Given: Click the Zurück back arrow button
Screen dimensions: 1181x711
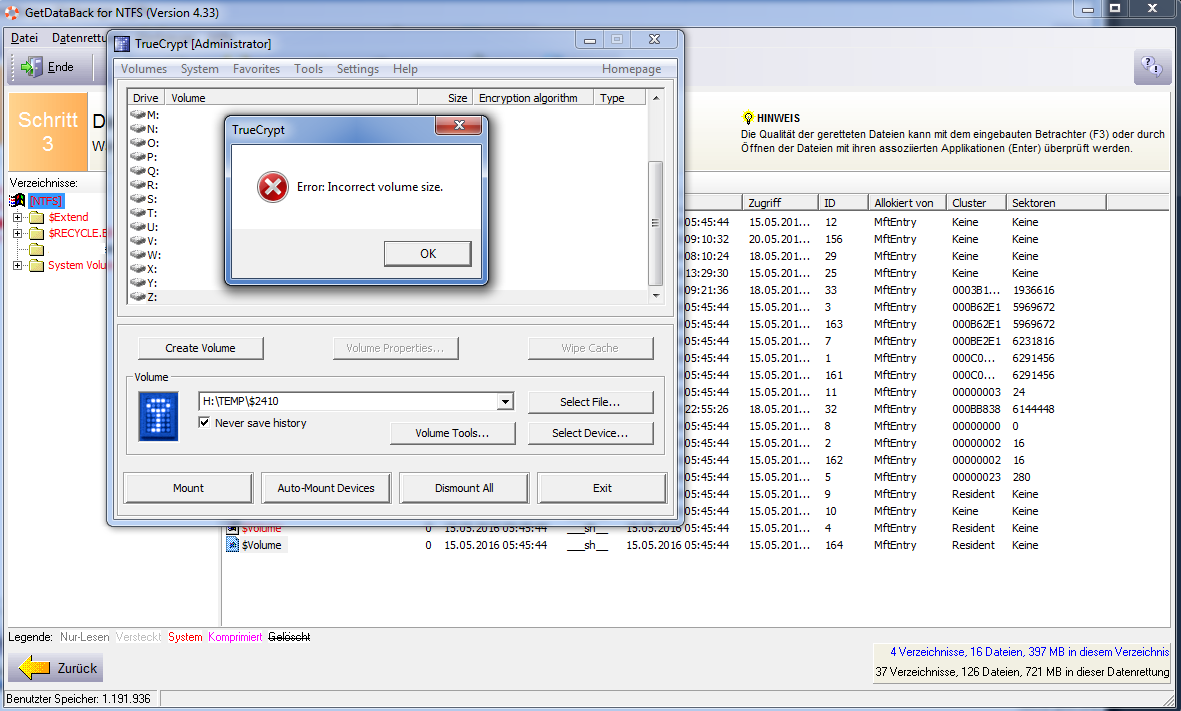Looking at the screenshot, I should pos(55,667).
